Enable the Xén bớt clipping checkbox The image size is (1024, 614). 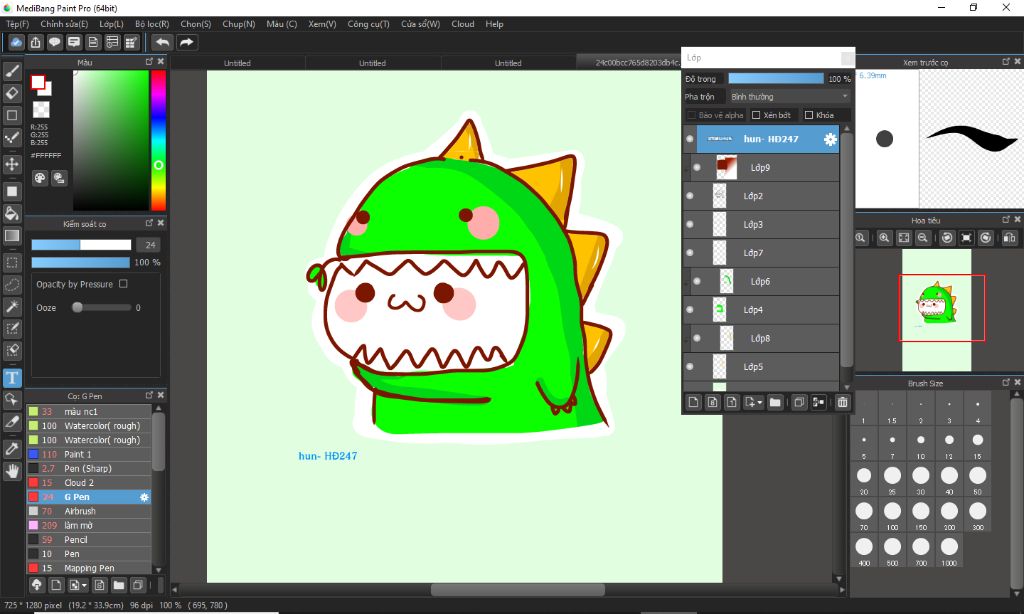tap(756, 115)
